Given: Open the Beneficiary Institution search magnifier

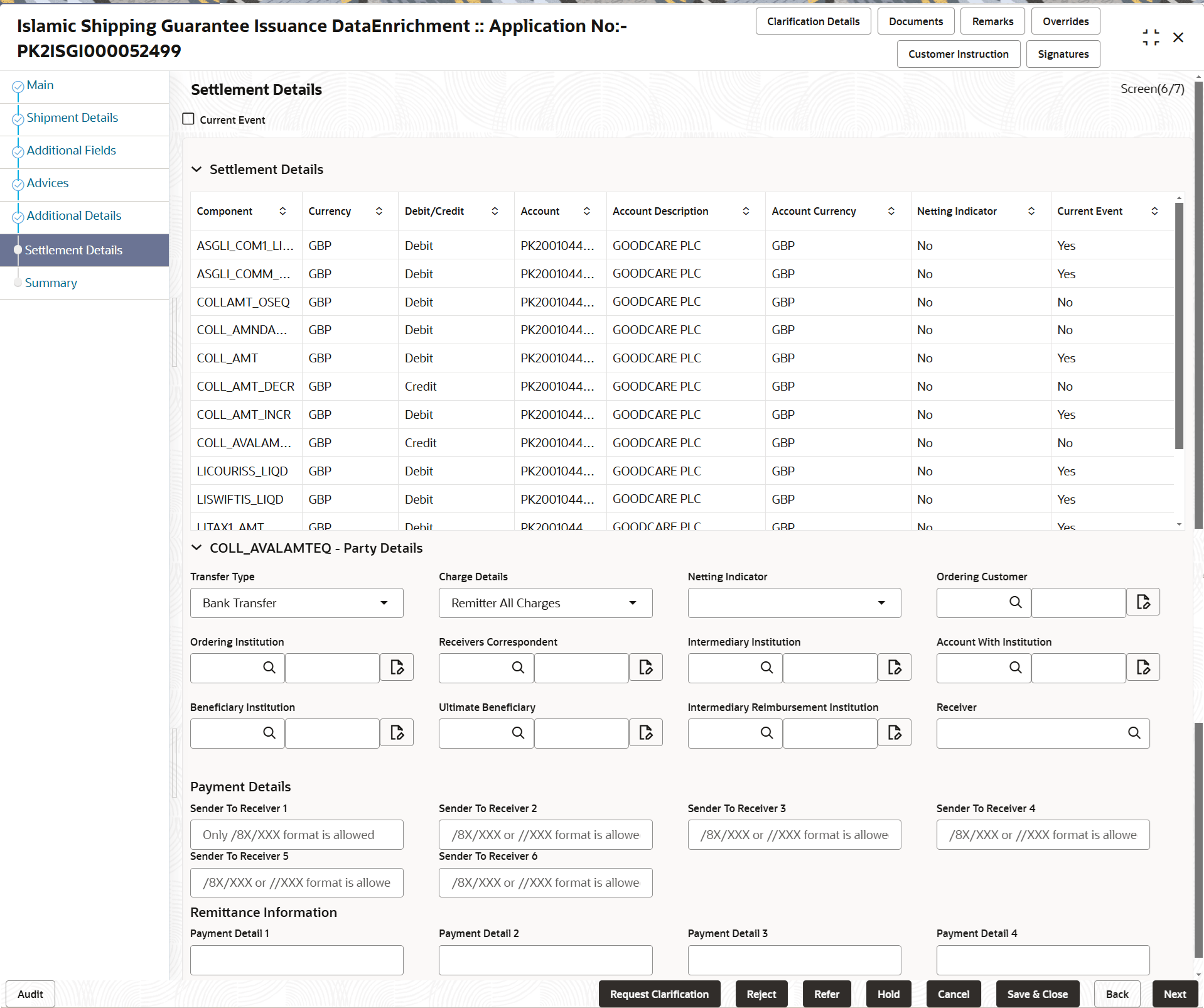Looking at the screenshot, I should pos(269,732).
